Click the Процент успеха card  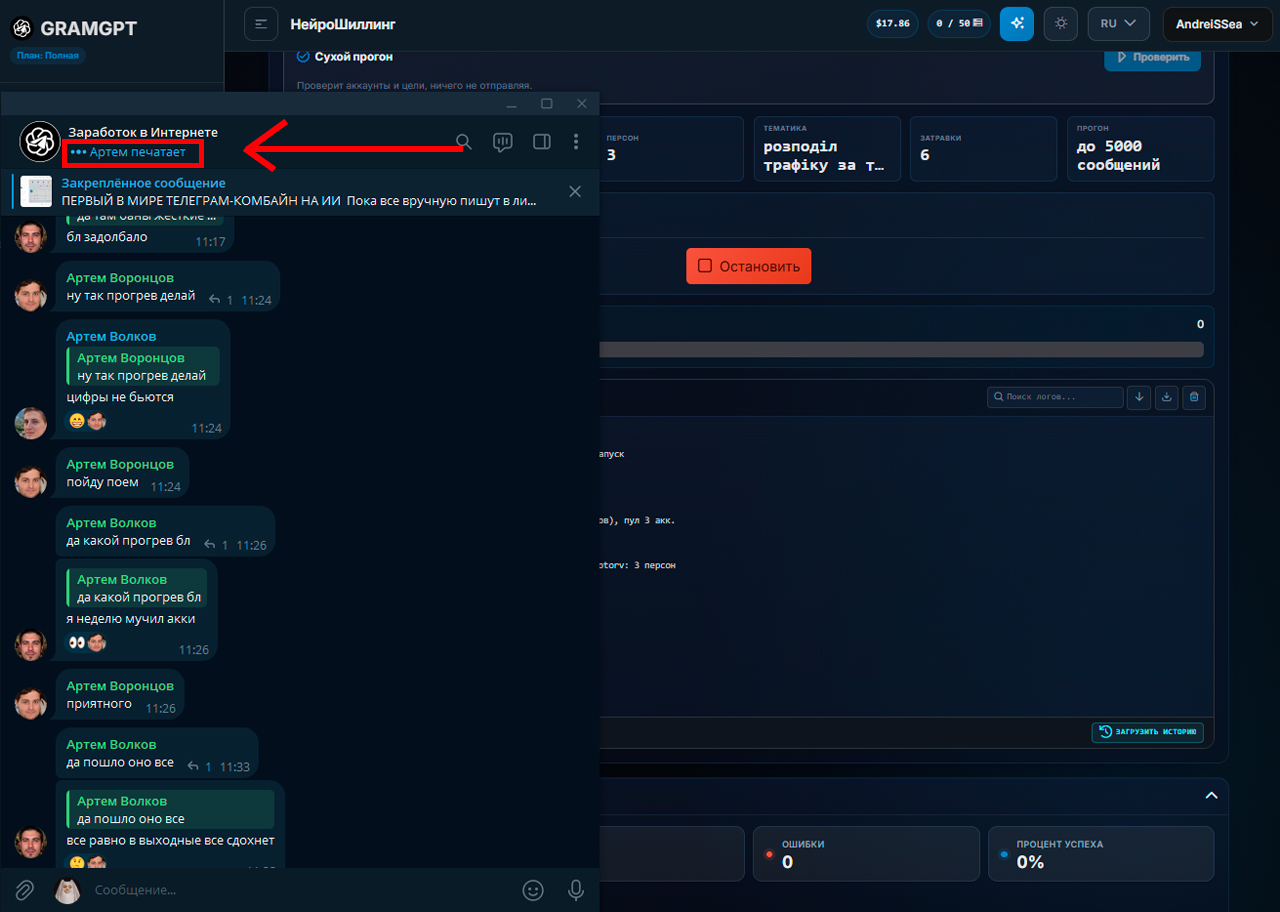click(x=1101, y=853)
